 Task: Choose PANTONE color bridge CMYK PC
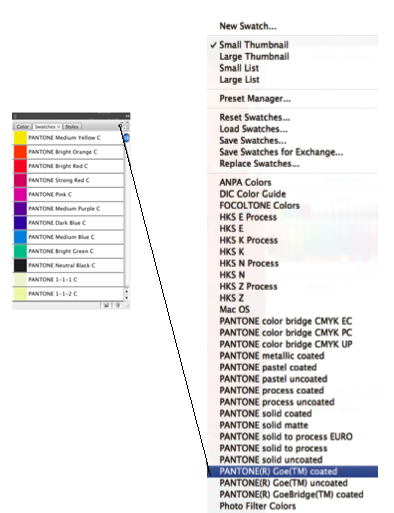(286, 333)
